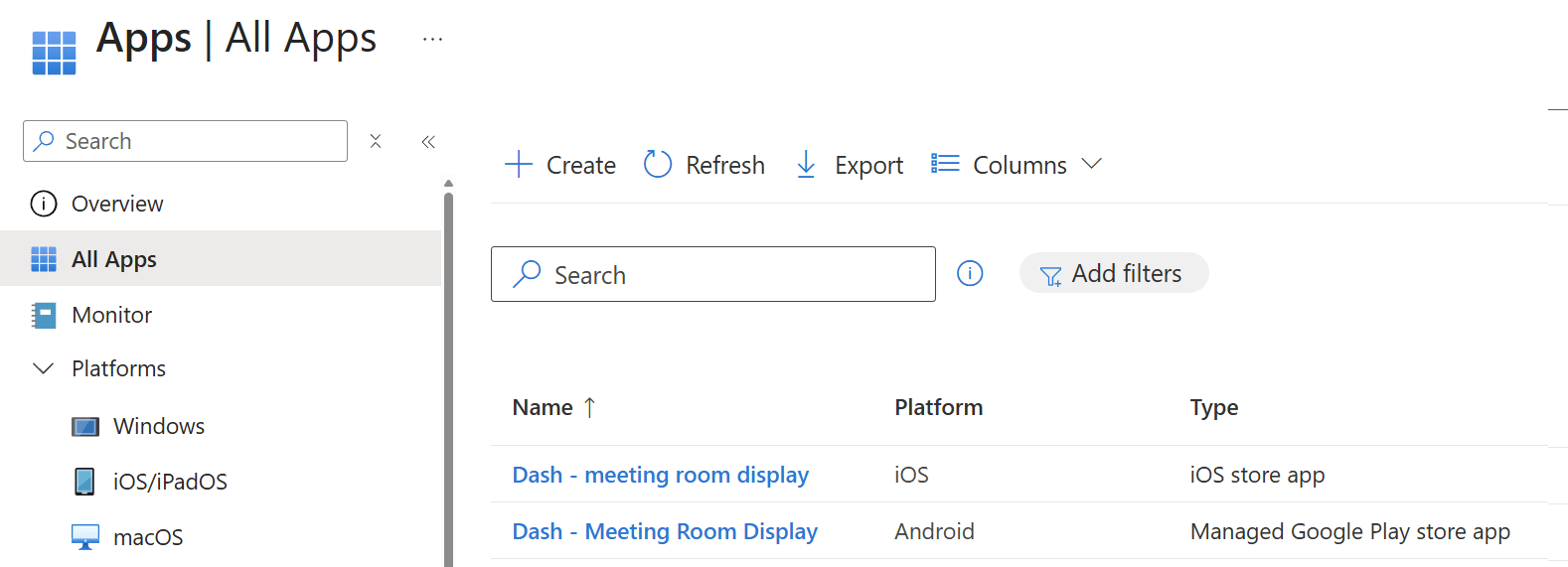This screenshot has width=1568, height=567.
Task: Click the Apps grid icon beside the page title
Action: point(54,53)
